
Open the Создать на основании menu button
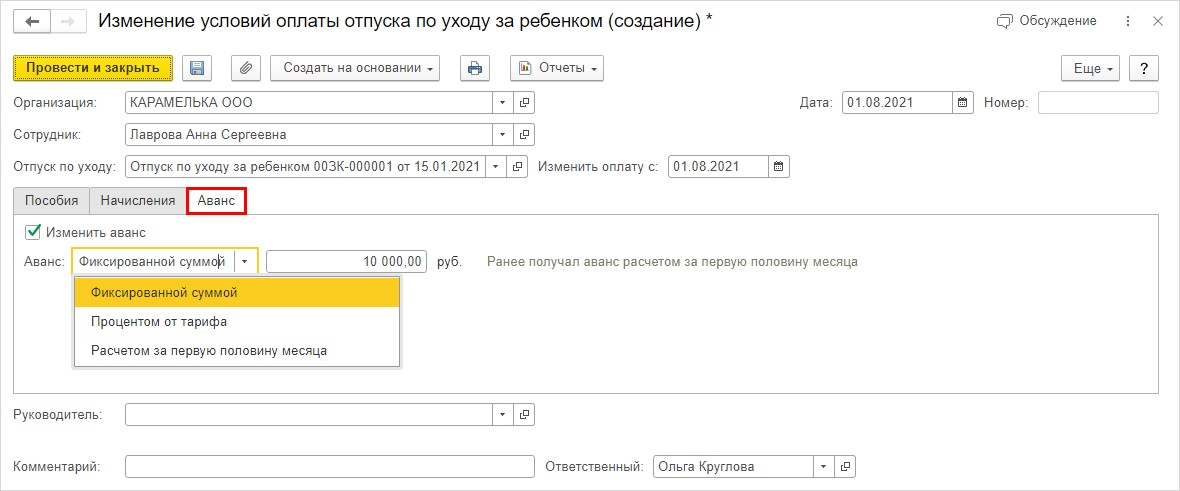(355, 68)
